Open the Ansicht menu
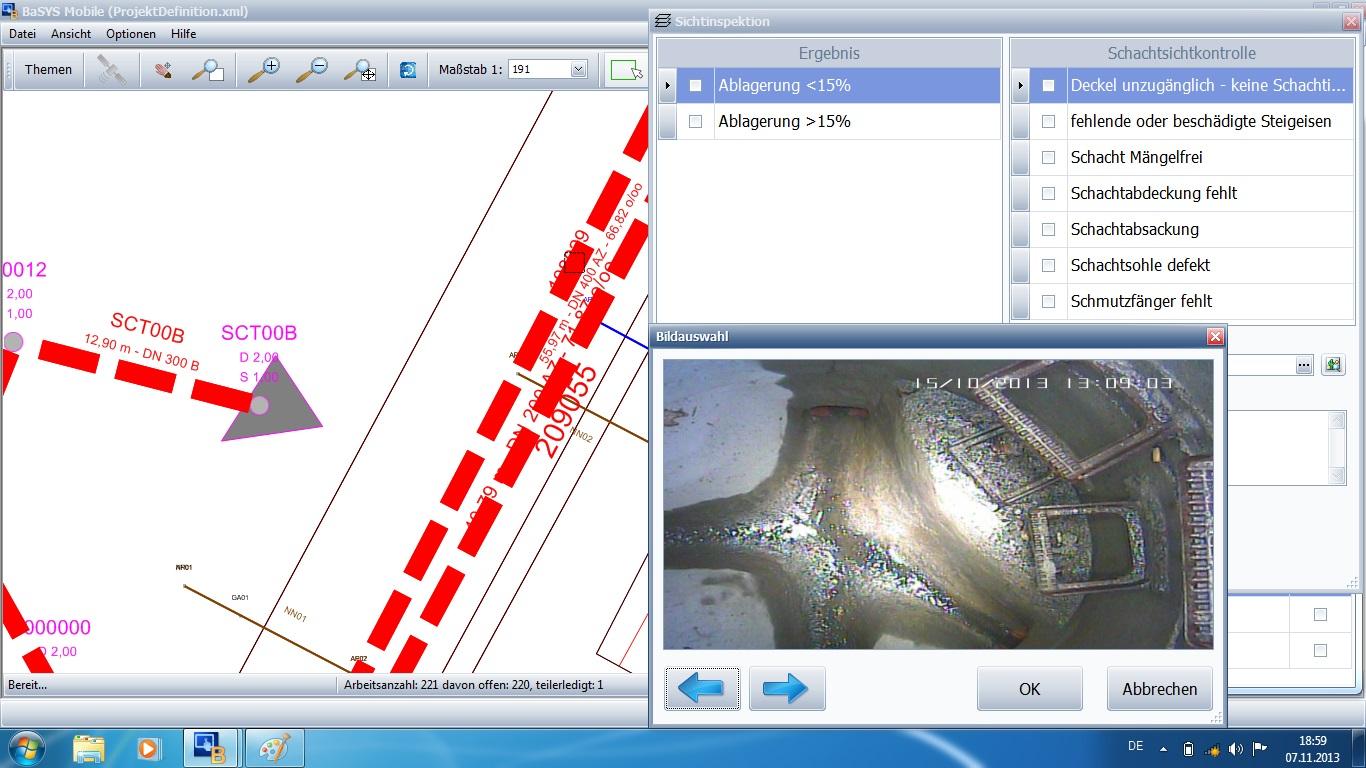The height and width of the screenshot is (768, 1366). tap(71, 34)
